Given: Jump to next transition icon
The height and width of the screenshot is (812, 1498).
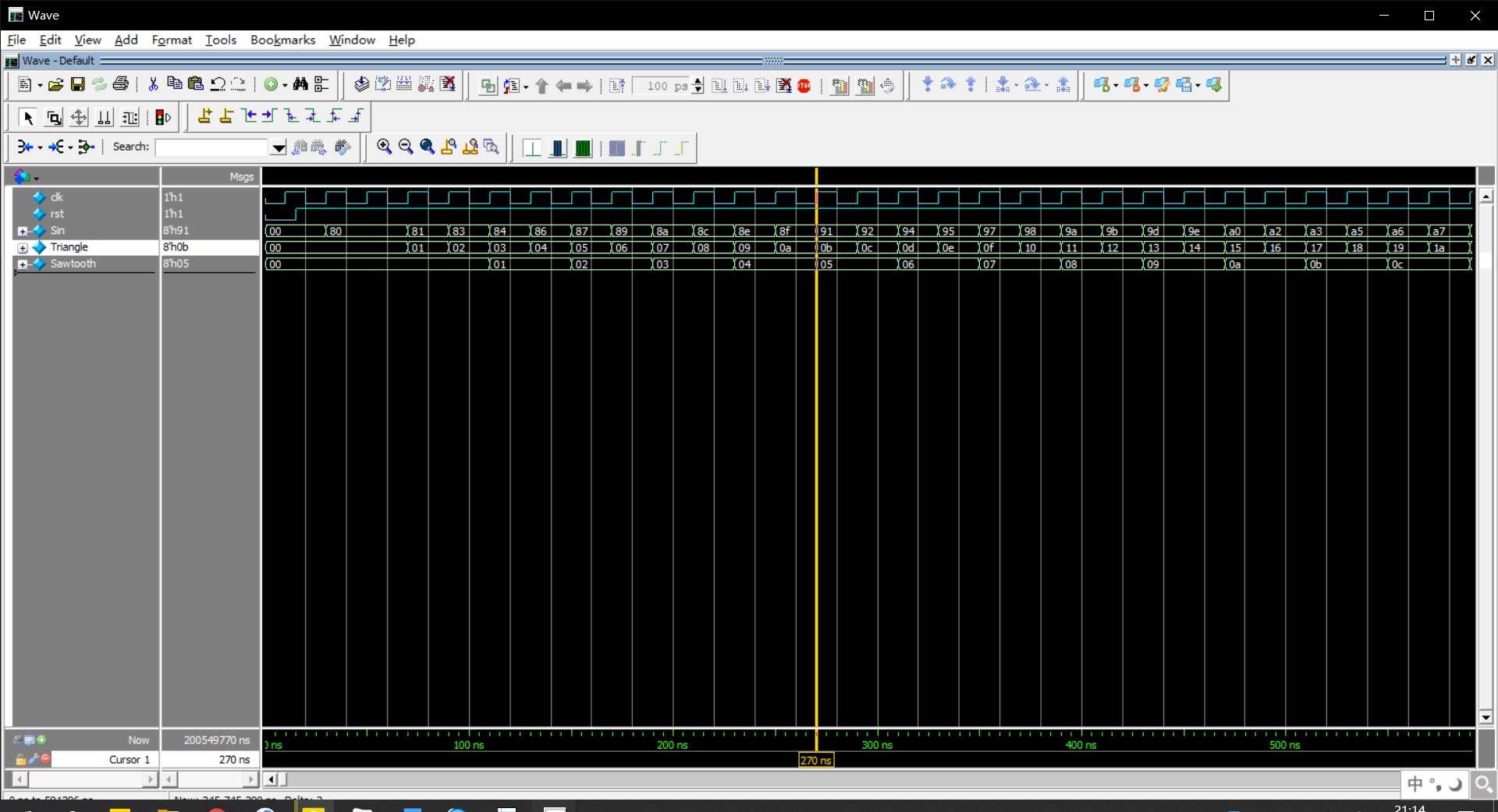Looking at the screenshot, I should coord(270,117).
